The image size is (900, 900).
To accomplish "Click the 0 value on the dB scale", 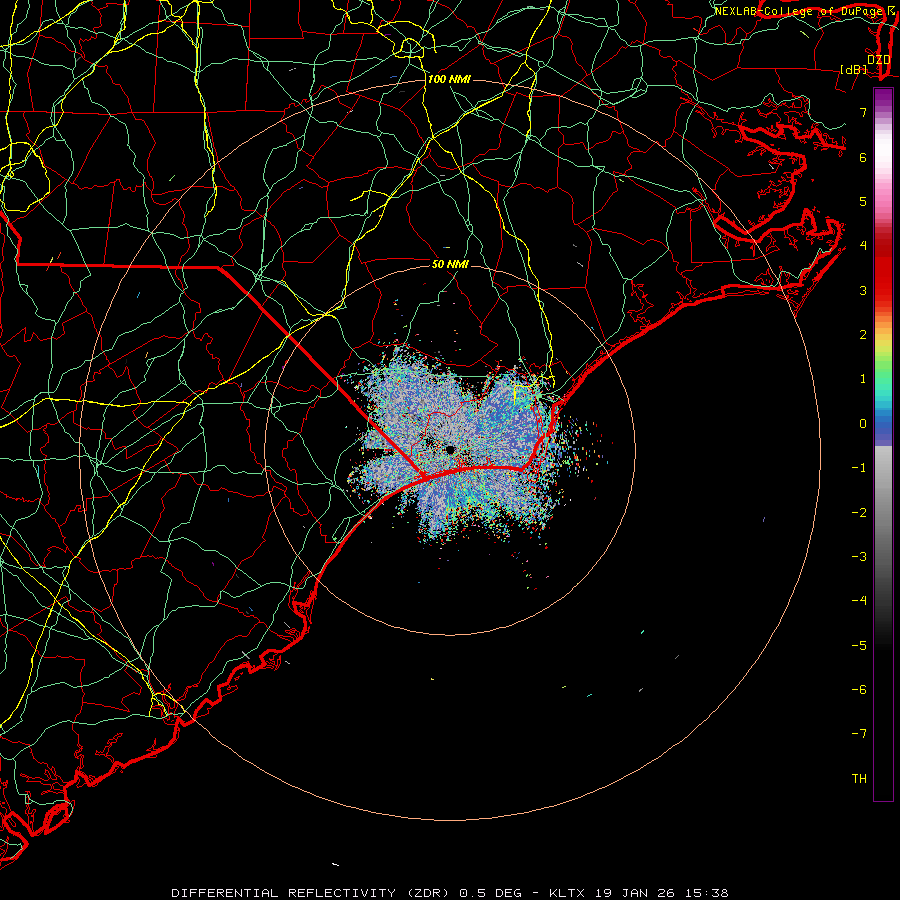I will tap(863, 424).
